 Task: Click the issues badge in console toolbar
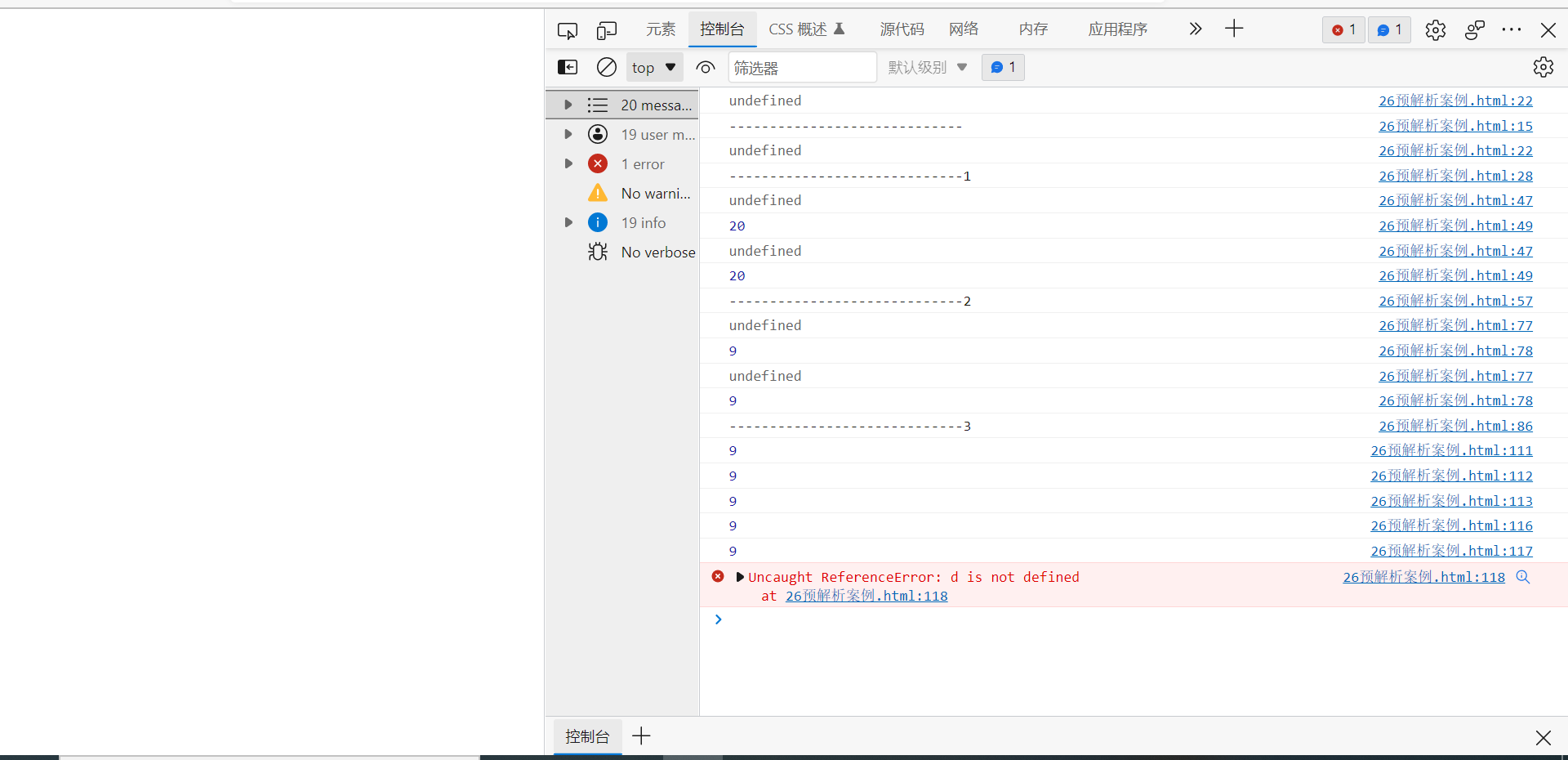pyautogui.click(x=1003, y=67)
